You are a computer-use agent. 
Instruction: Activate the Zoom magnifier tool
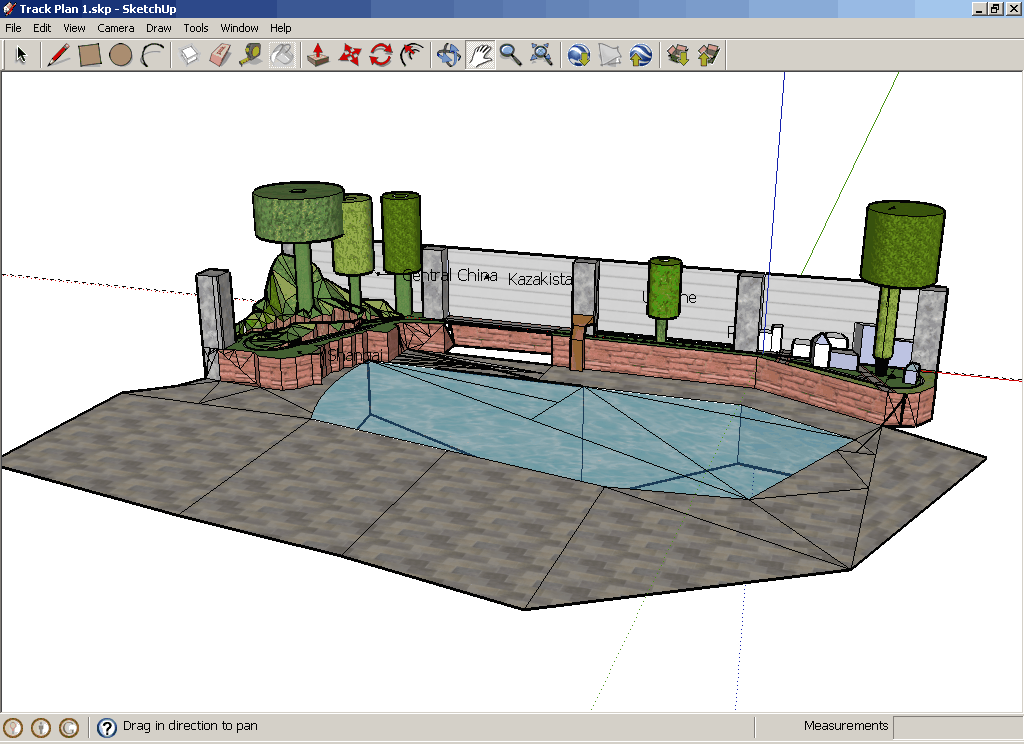pyautogui.click(x=511, y=55)
